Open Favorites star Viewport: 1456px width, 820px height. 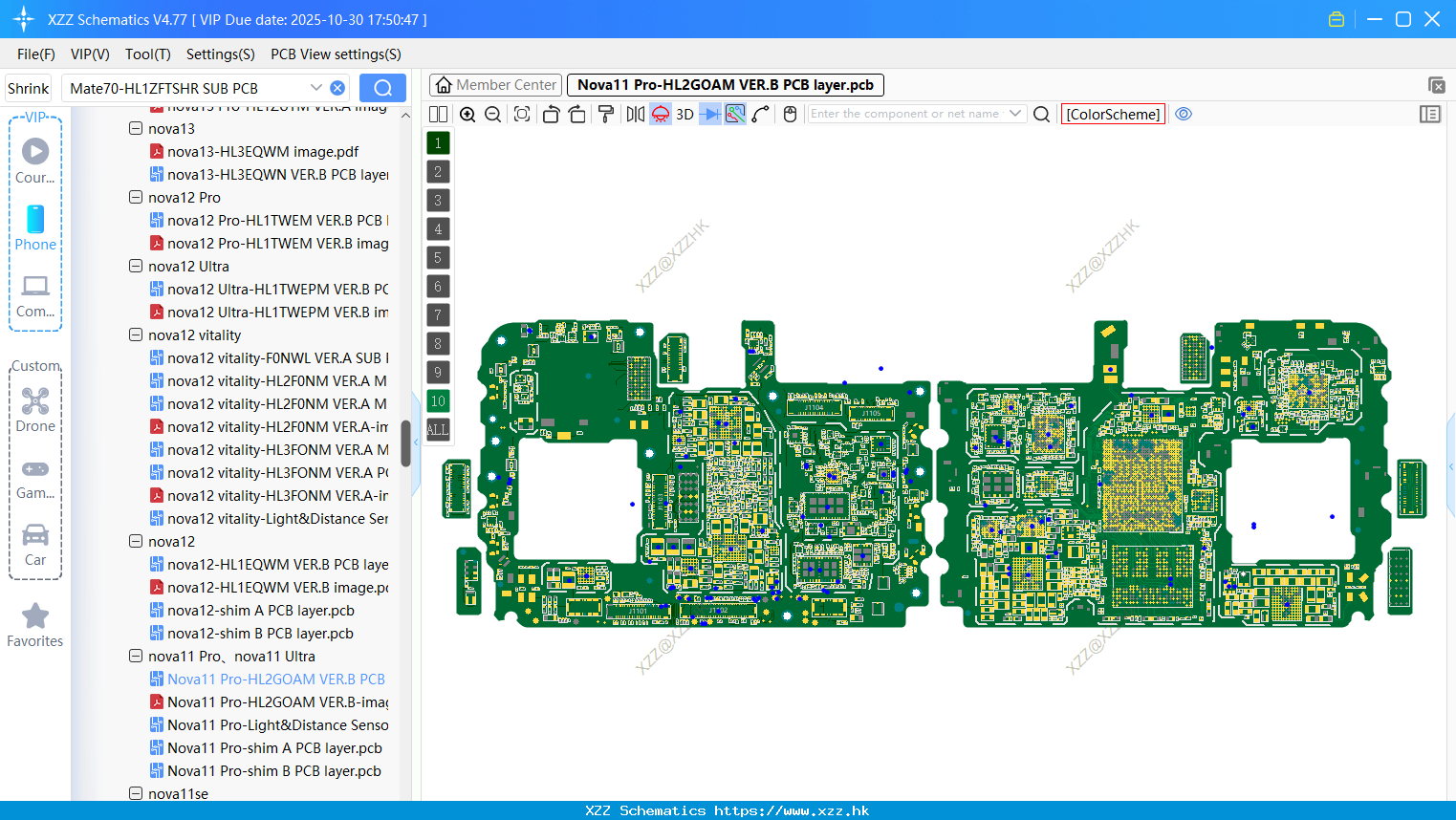35,625
